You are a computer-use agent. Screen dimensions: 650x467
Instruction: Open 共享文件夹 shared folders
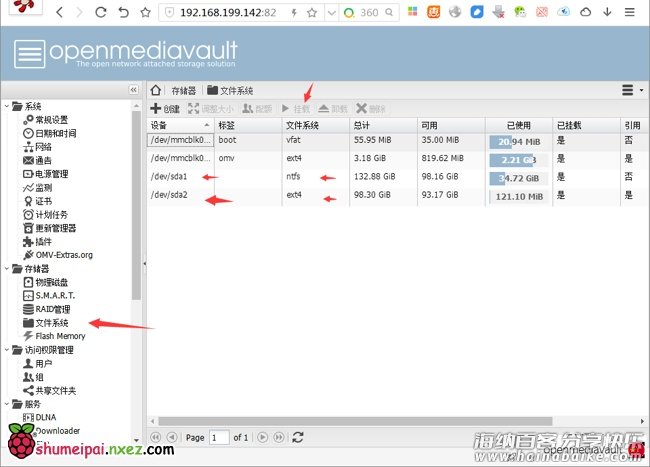point(50,390)
